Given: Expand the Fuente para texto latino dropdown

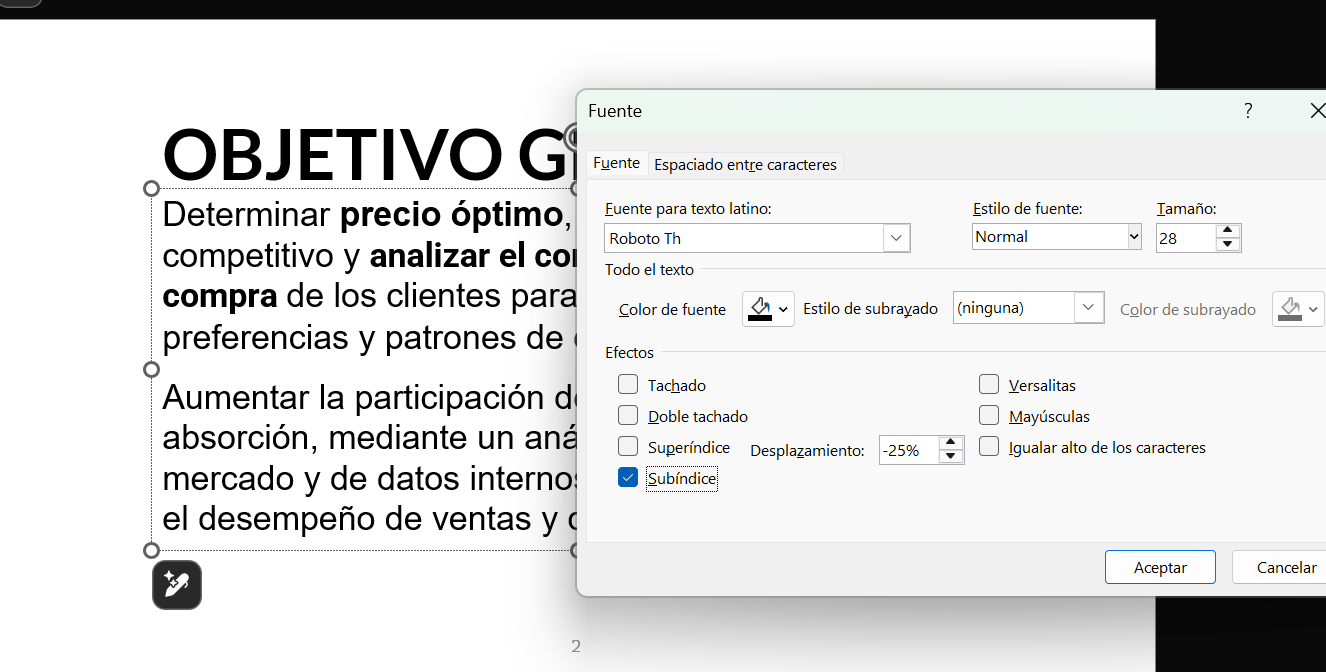Looking at the screenshot, I should (896, 238).
